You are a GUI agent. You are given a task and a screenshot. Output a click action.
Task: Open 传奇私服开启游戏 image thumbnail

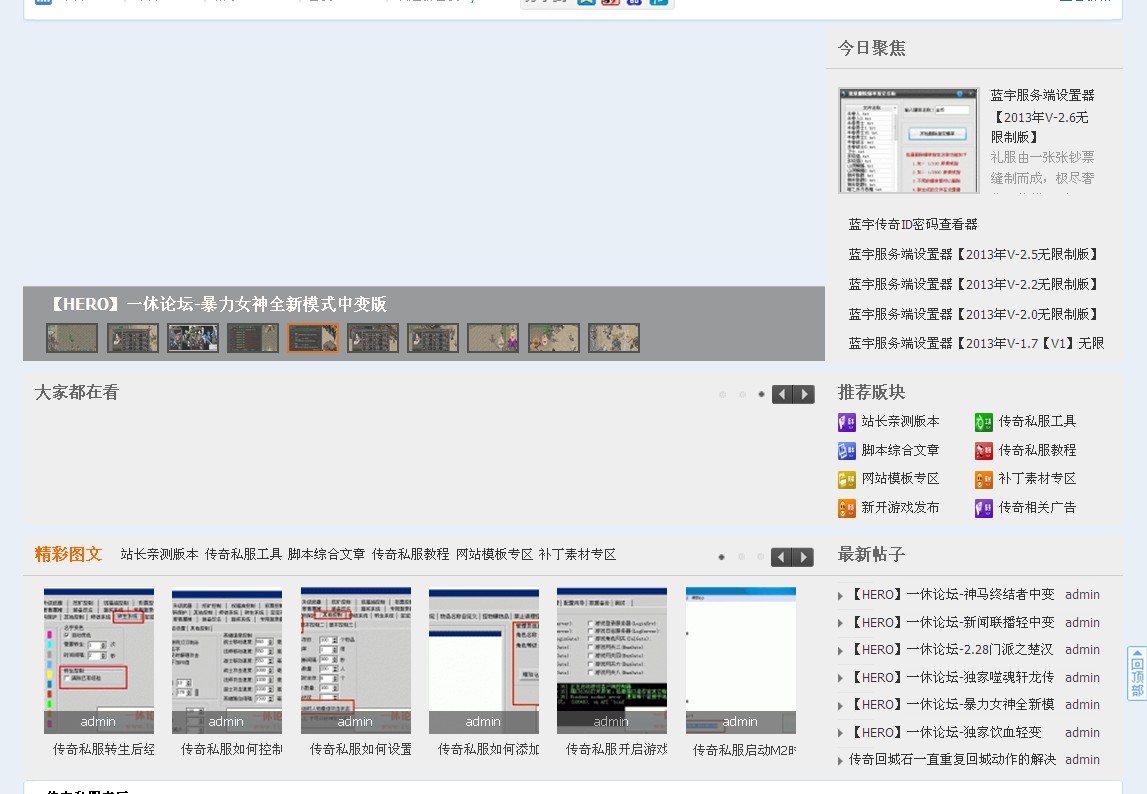click(612, 660)
